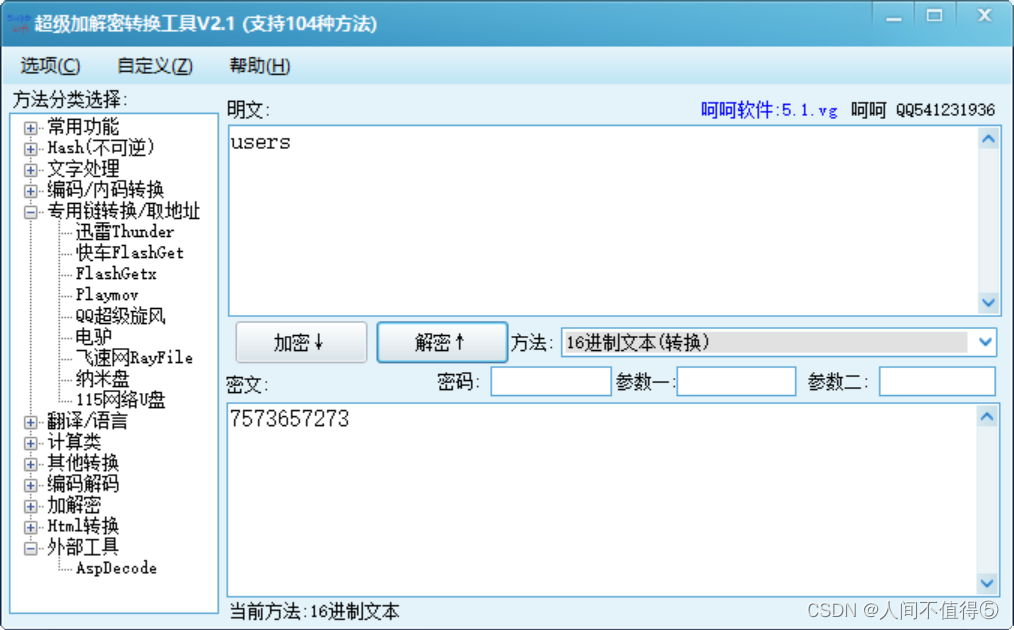Expand the 翻译/语言 tree node

point(30,422)
